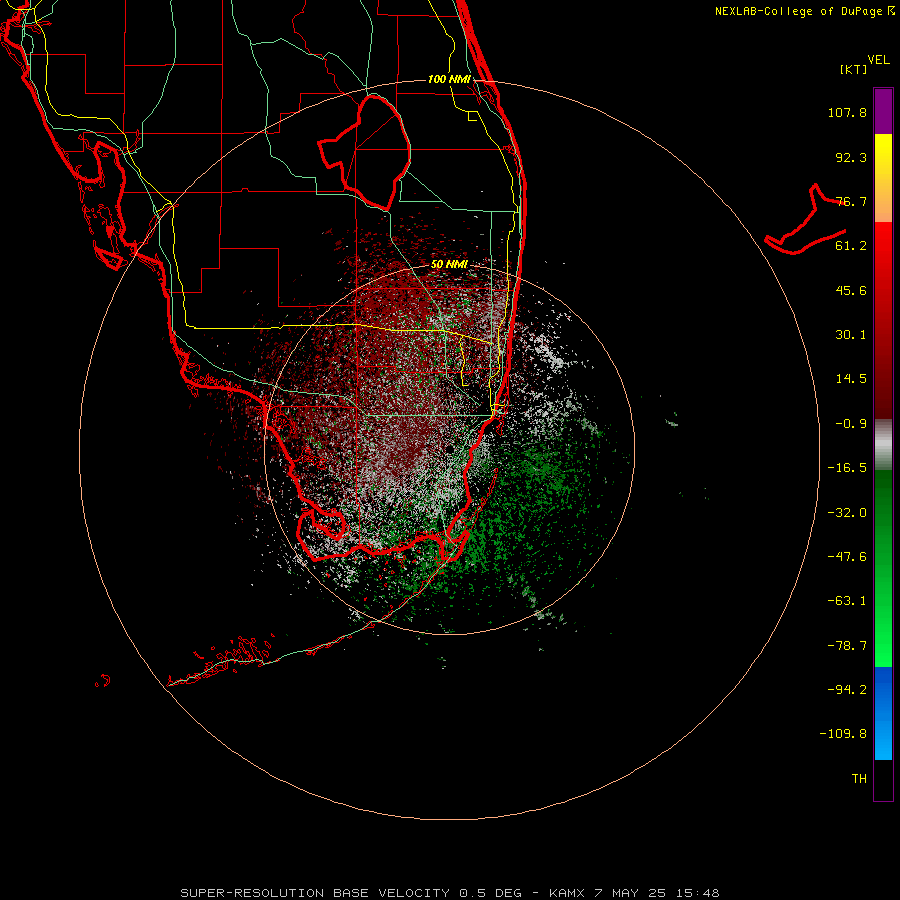Click the Grand Bahama island outline
This screenshot has width=900, height=900.
coord(805,221)
